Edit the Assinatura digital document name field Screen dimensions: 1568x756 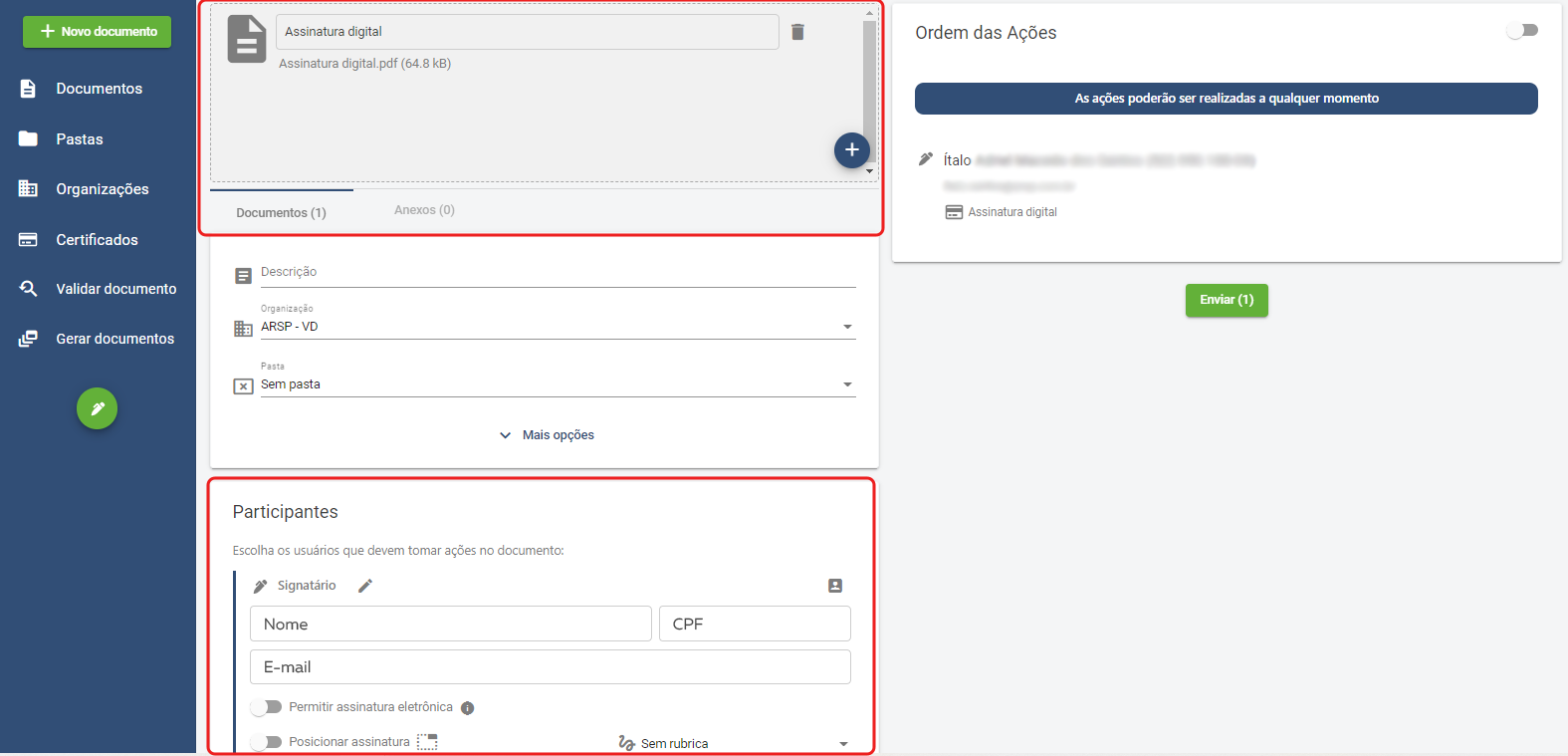point(528,32)
